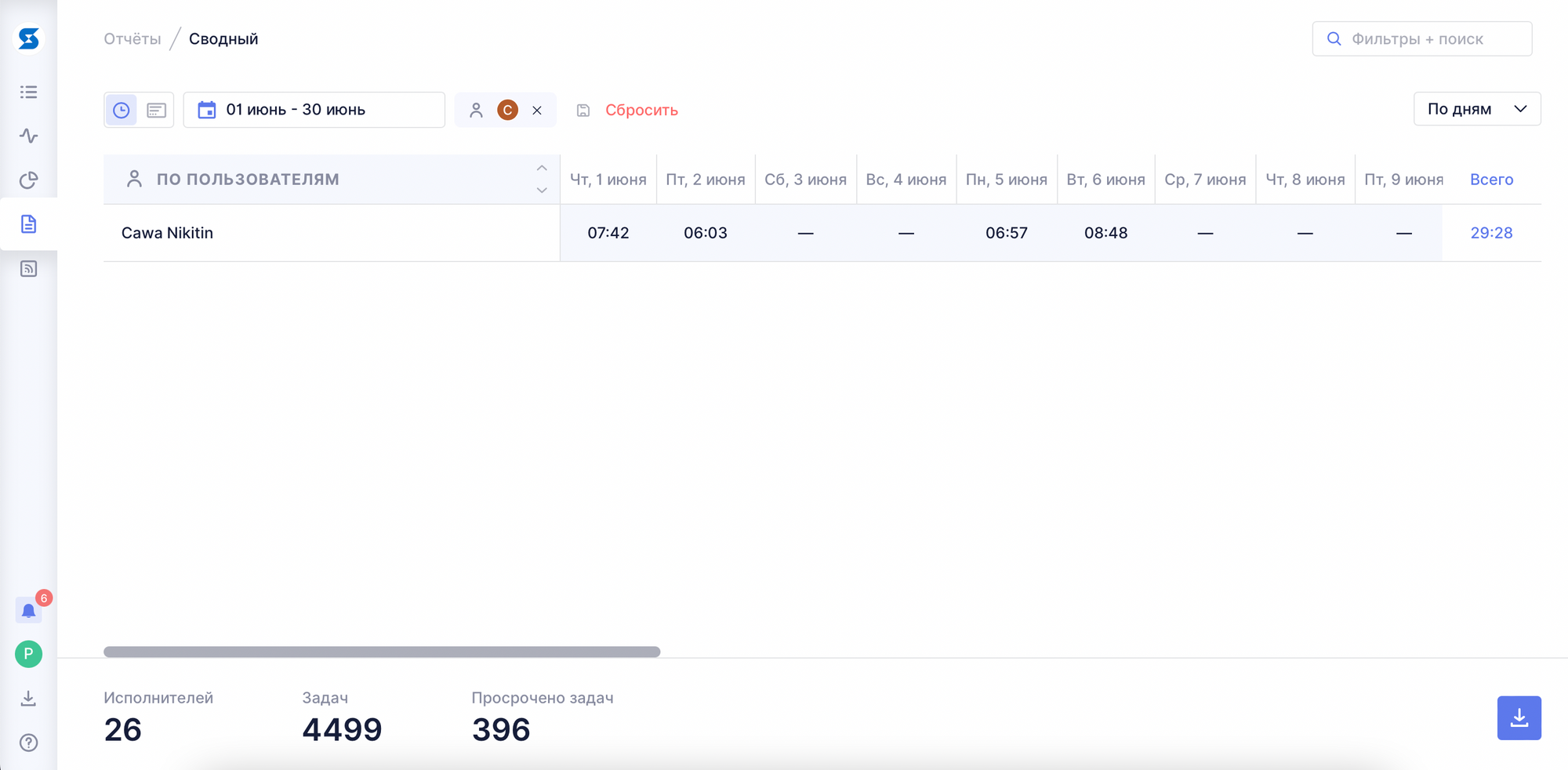Open the feed sidebar icon
The width and height of the screenshot is (1568, 770).
29,269
